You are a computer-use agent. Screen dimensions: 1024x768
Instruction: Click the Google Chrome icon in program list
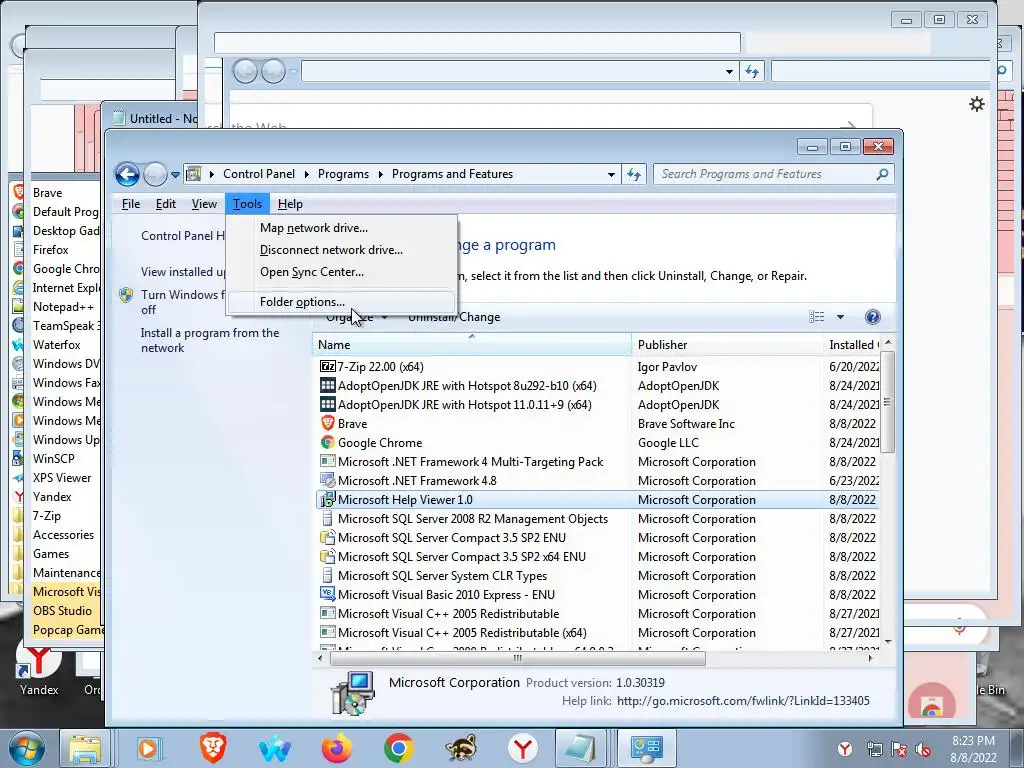click(327, 442)
